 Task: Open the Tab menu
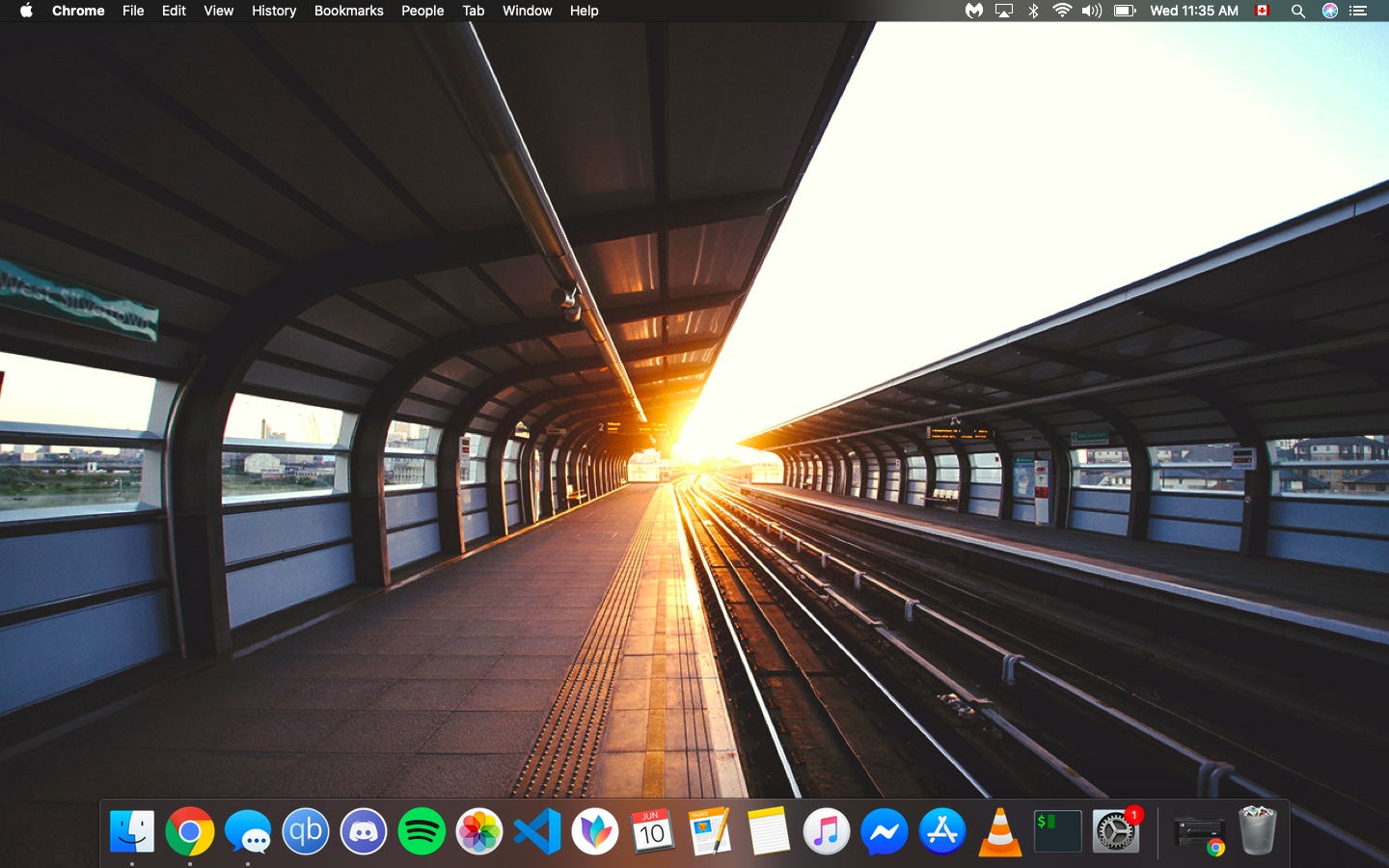(x=474, y=11)
